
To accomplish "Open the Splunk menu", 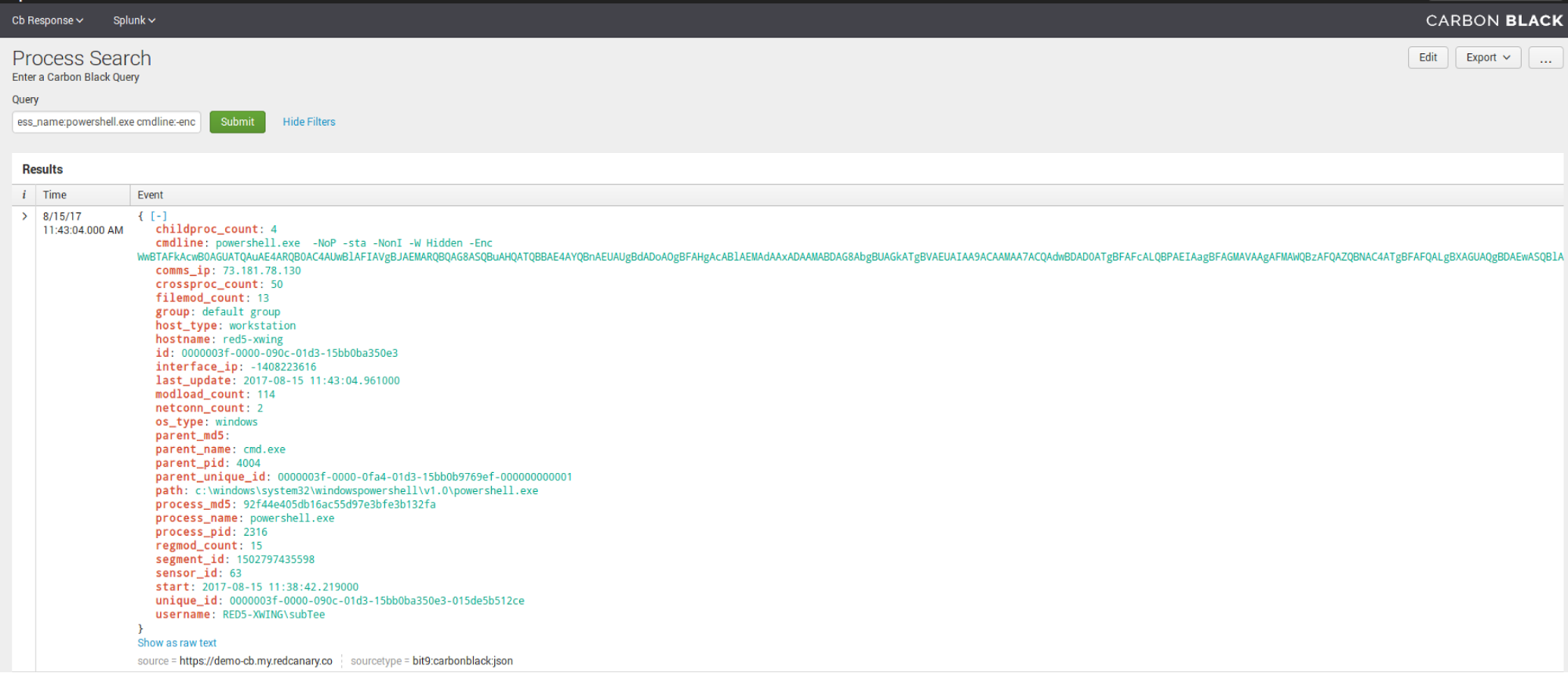I will click(134, 20).
